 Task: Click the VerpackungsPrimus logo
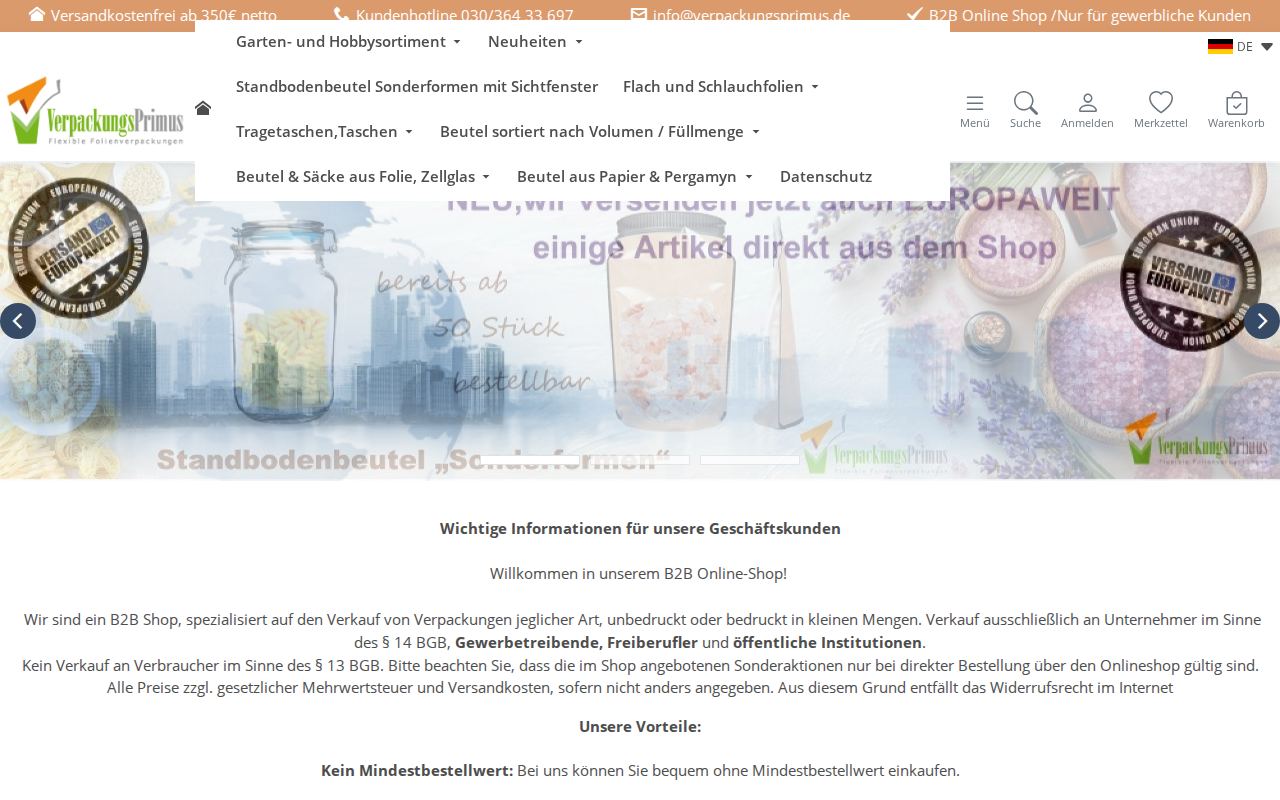[95, 111]
